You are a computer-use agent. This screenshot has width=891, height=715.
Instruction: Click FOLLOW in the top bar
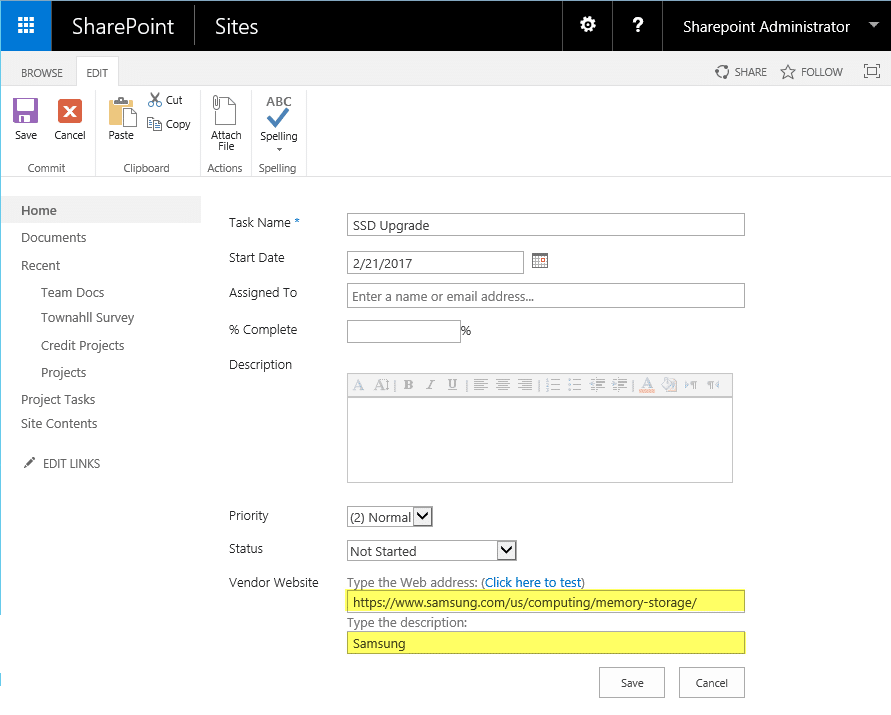point(811,71)
